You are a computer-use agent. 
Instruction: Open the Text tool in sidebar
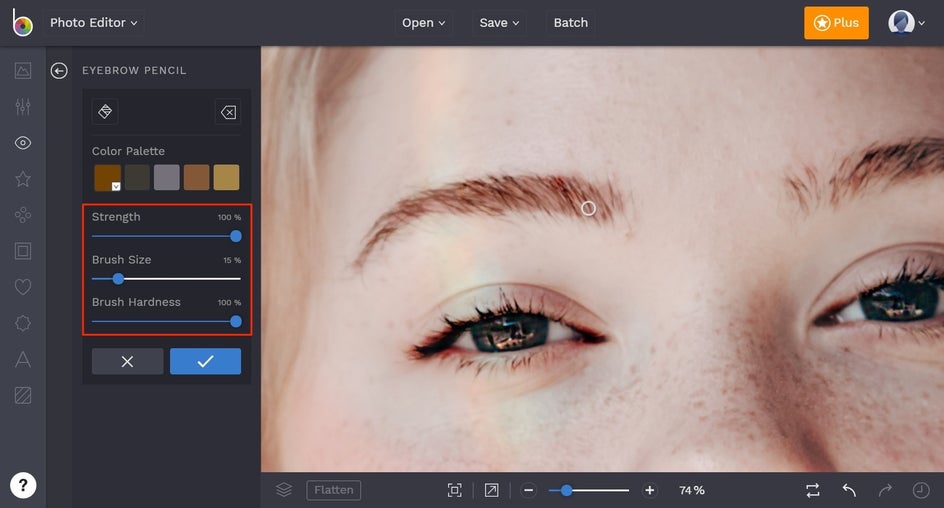point(22,360)
